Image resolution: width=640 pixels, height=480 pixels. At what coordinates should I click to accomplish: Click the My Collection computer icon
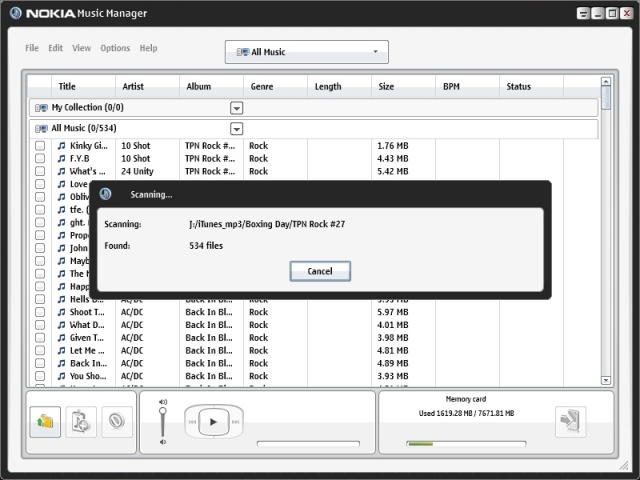click(41, 108)
